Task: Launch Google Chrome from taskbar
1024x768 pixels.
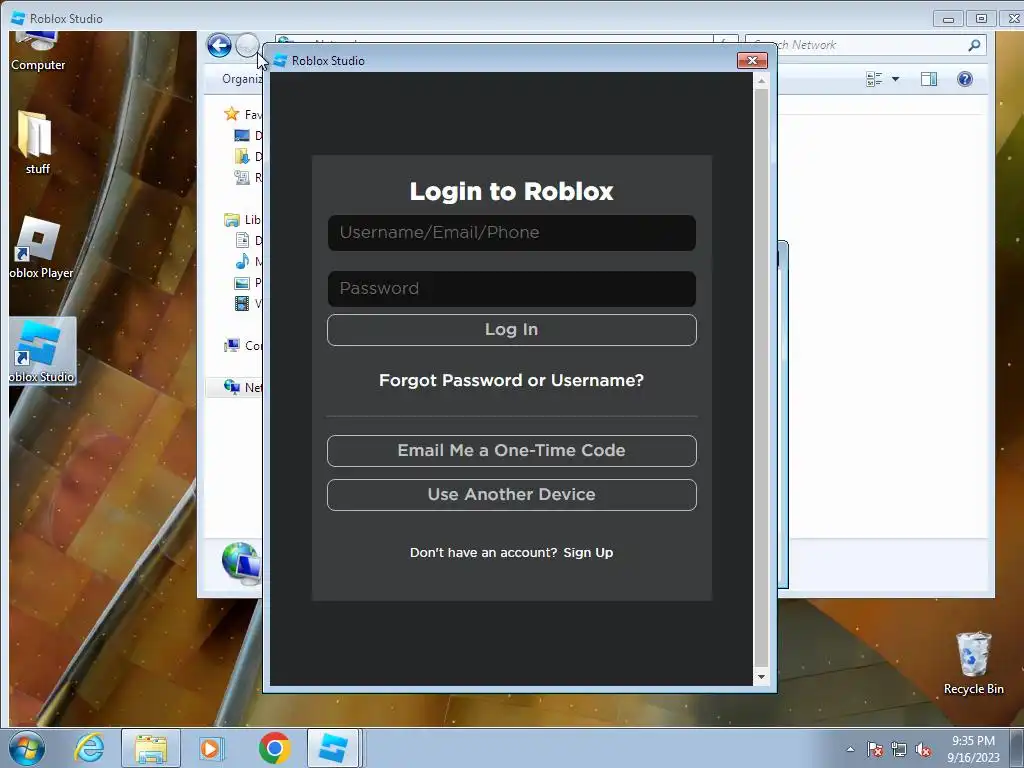Action: click(274, 748)
